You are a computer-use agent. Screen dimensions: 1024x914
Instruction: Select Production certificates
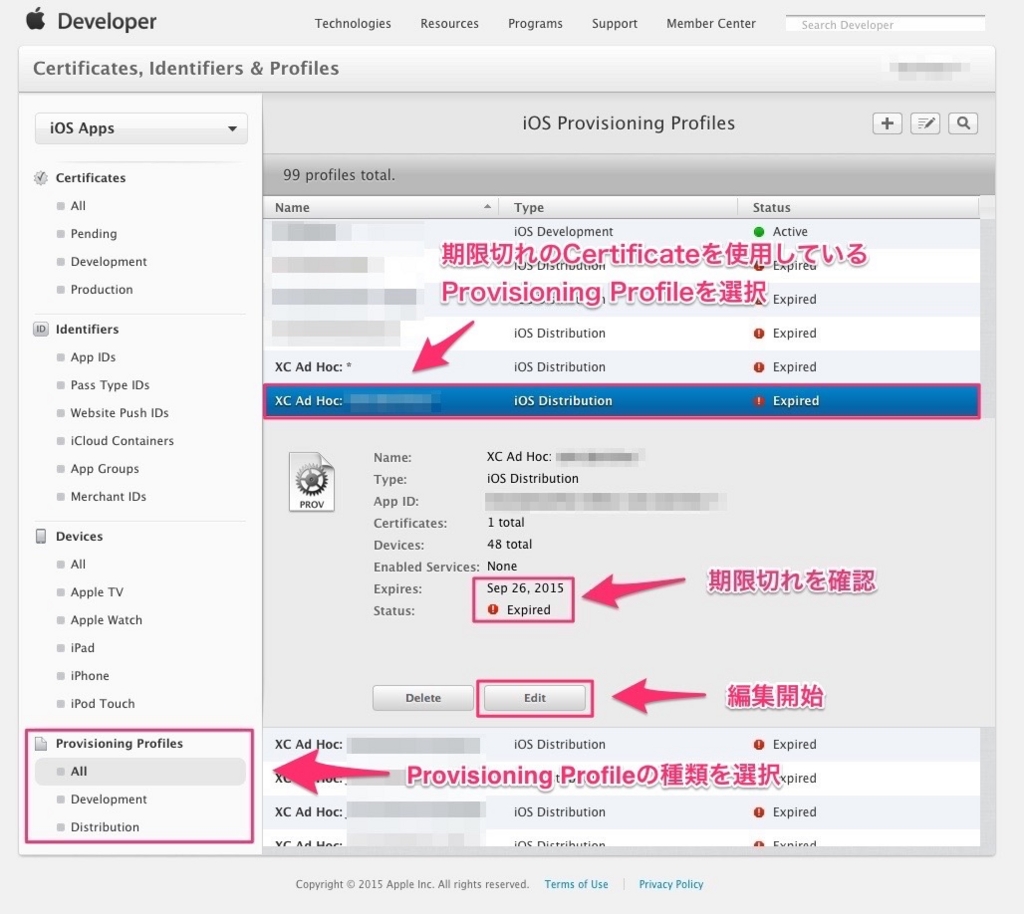click(101, 290)
